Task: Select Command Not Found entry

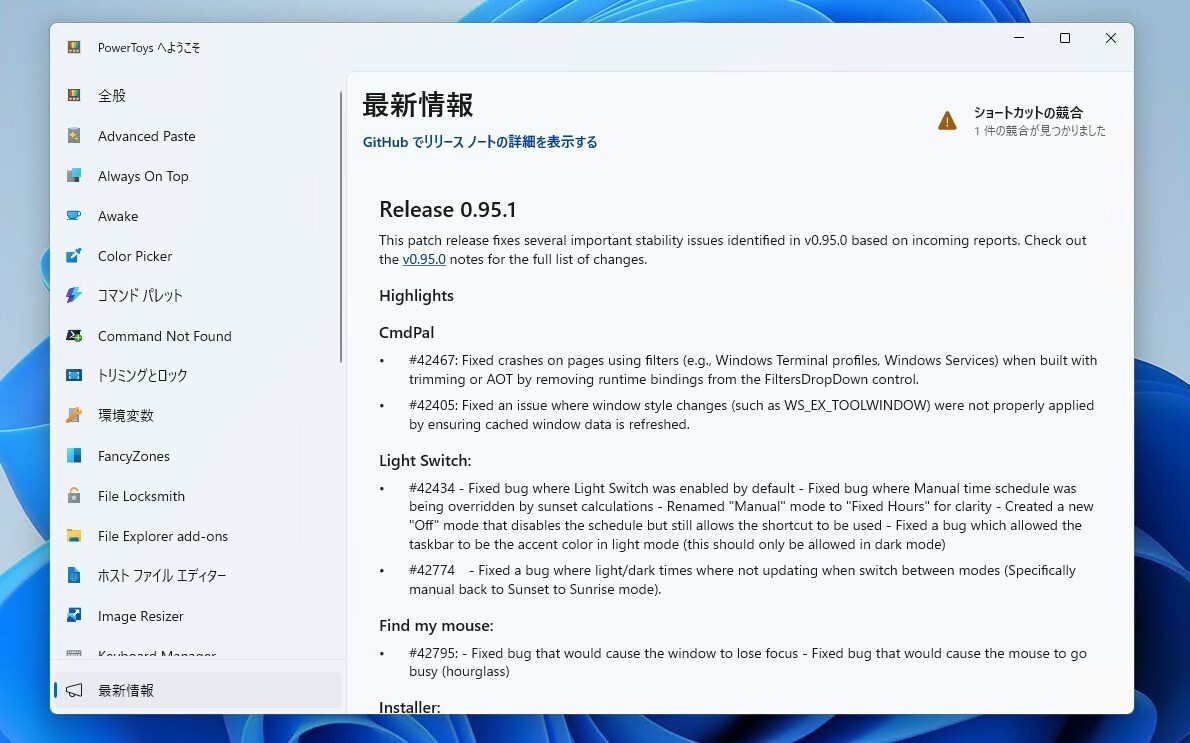Action: click(x=197, y=336)
